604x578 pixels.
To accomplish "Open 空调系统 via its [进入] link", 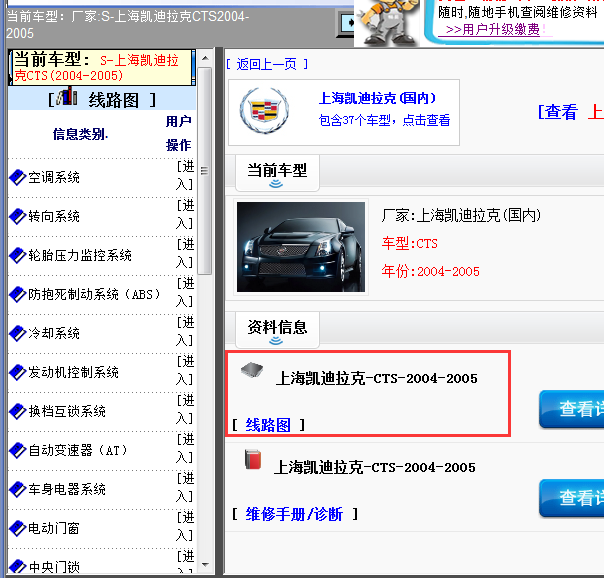I will [x=185, y=176].
